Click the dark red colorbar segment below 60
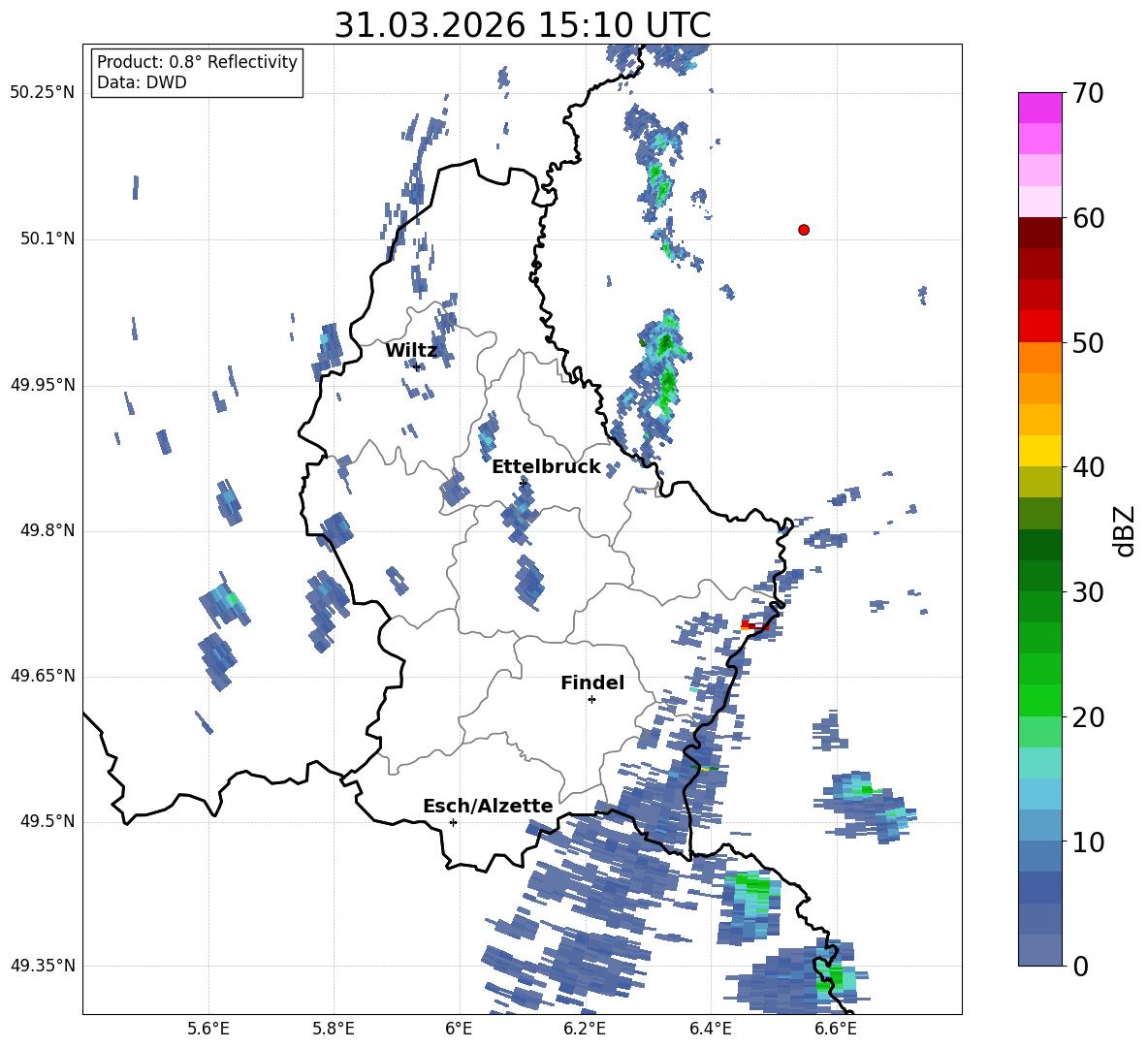This screenshot has width=1148, height=1048. [1039, 233]
